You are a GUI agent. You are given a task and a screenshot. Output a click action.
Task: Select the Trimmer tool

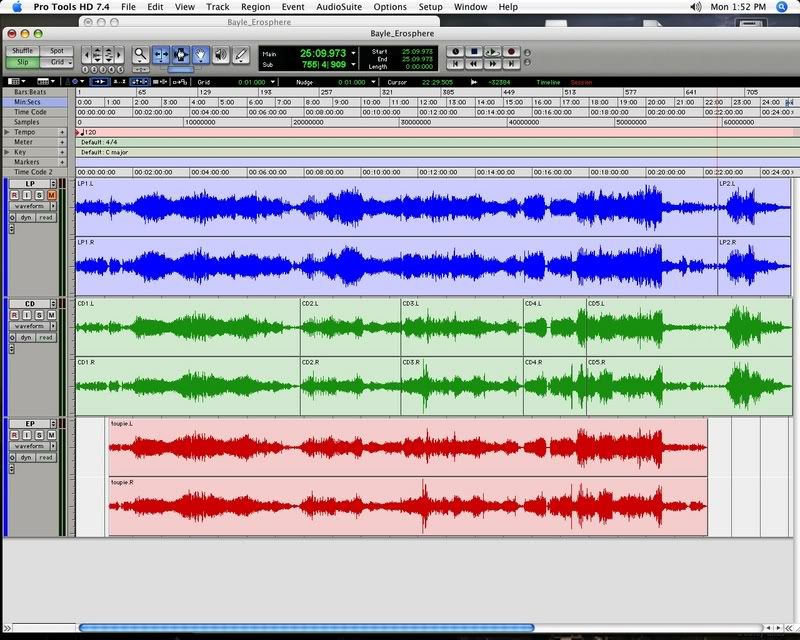click(162, 55)
